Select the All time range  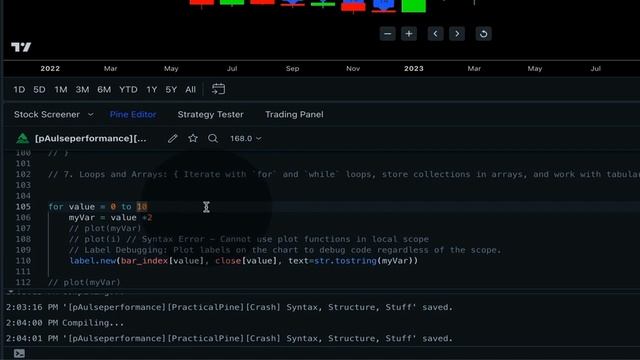tap(190, 89)
